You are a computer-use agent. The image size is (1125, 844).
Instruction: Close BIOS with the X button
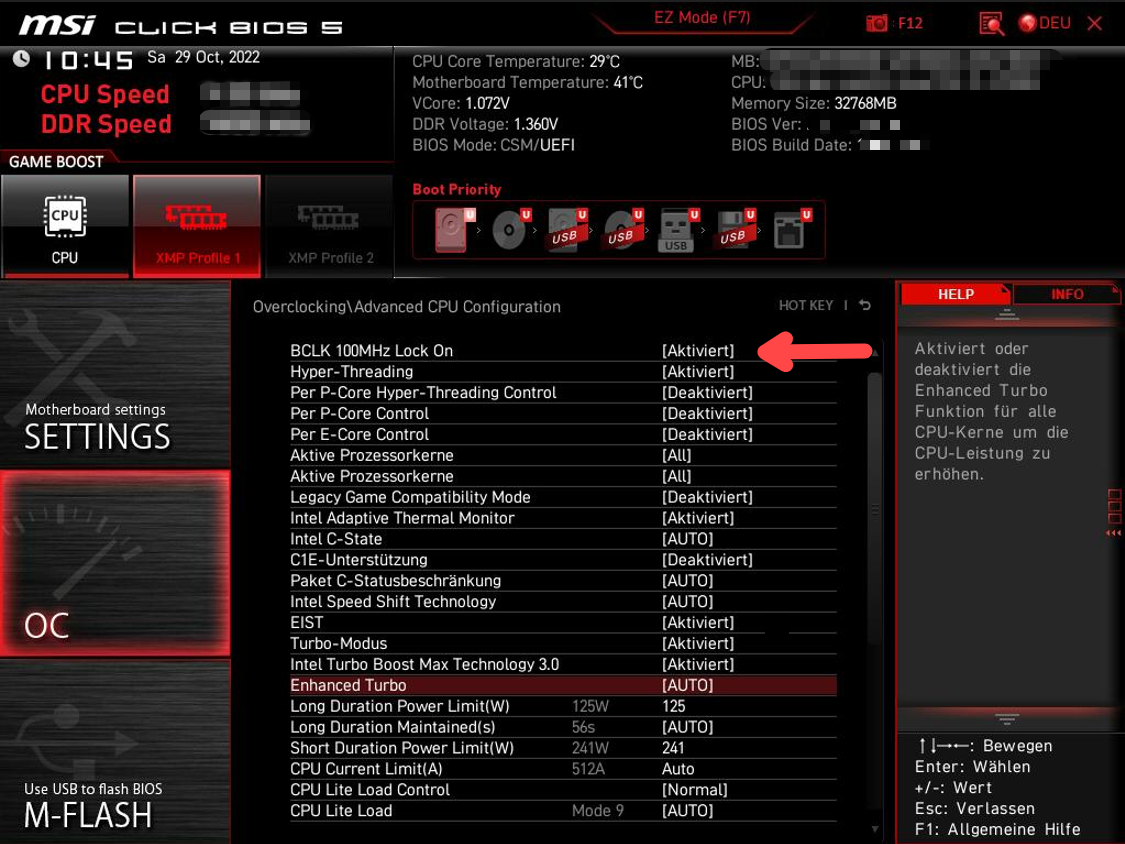click(x=1095, y=24)
